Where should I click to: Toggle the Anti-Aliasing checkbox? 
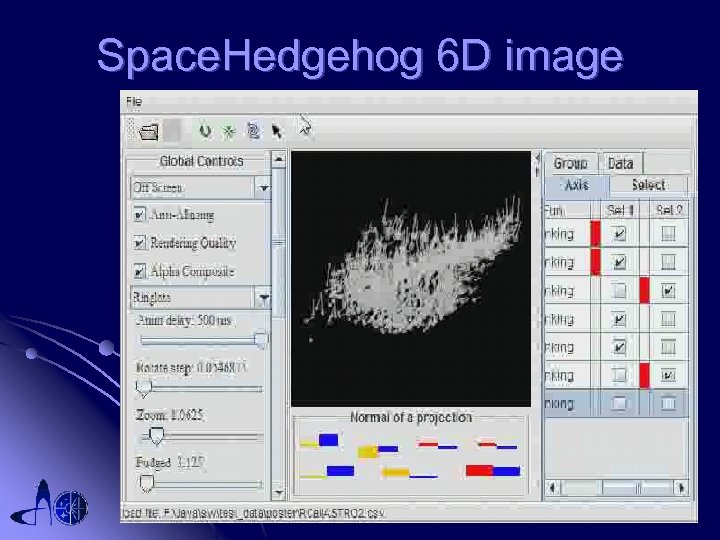pyautogui.click(x=140, y=215)
